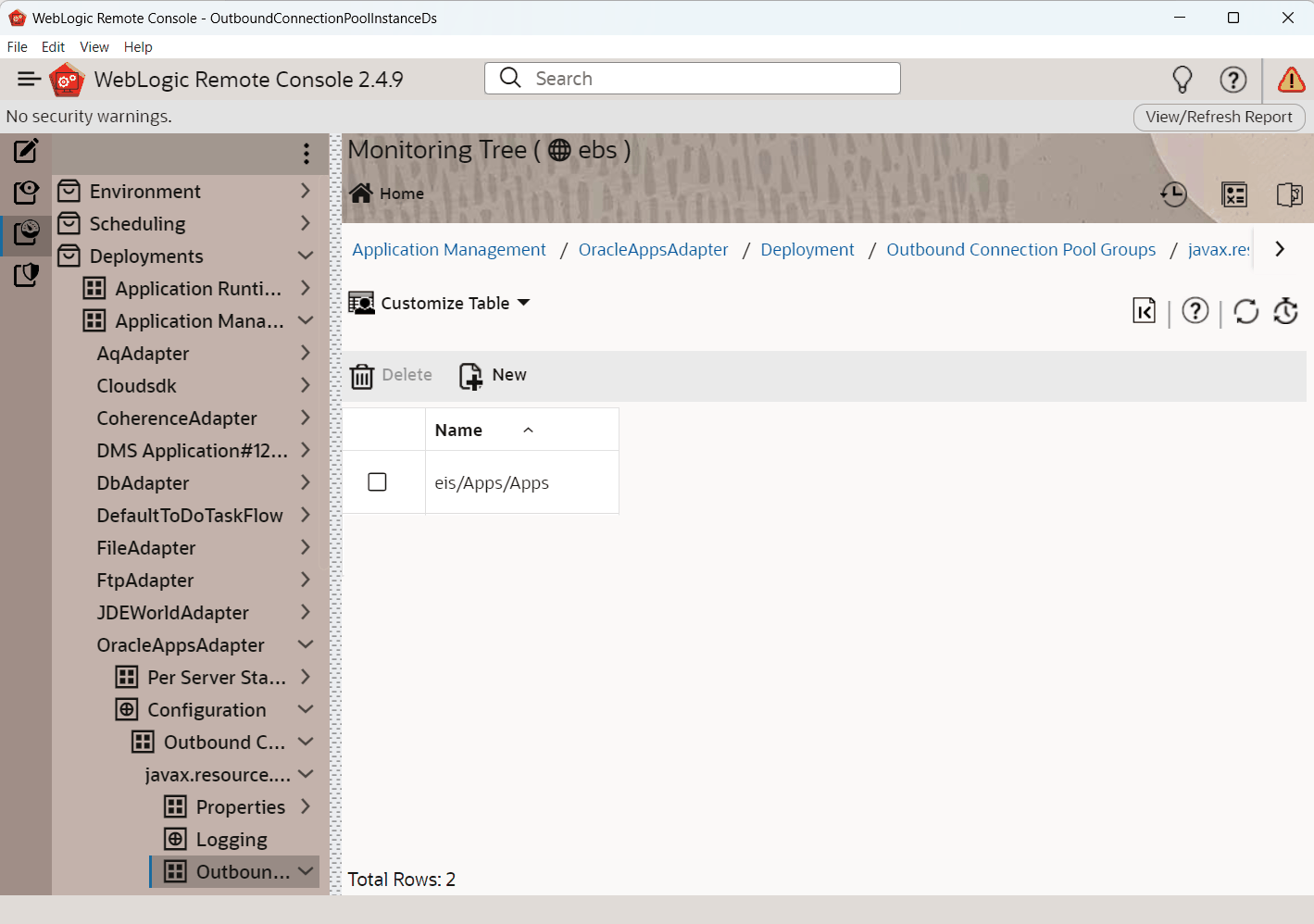Open the table help question mark

pos(1195,311)
